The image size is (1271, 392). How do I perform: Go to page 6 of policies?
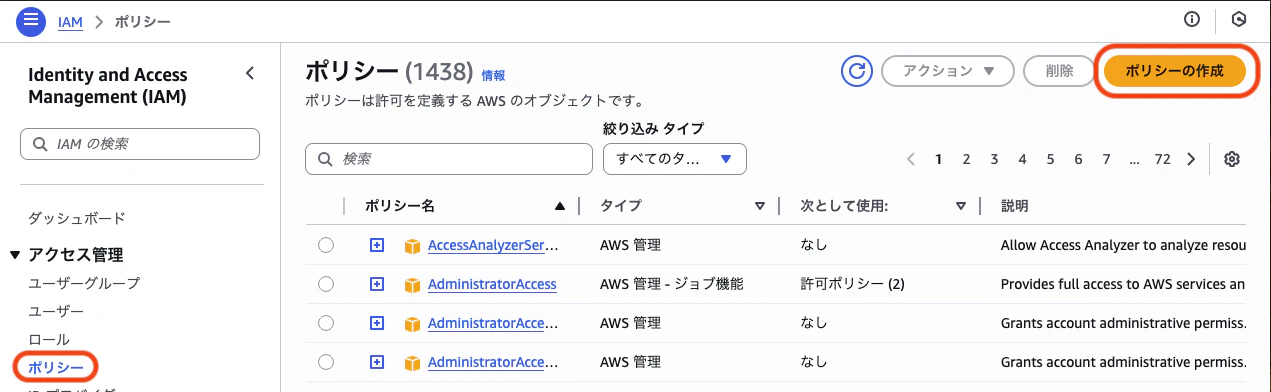[1079, 159]
